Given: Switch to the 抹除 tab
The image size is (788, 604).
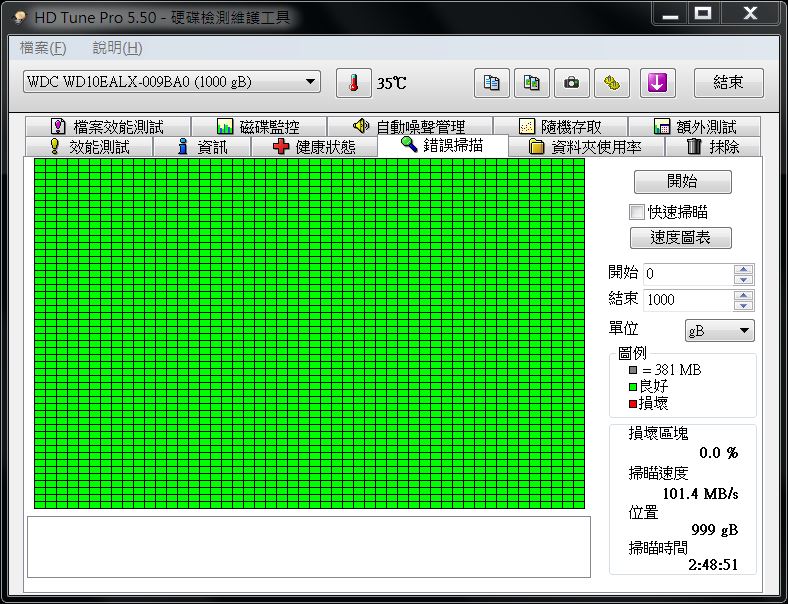Looking at the screenshot, I should pos(713,147).
